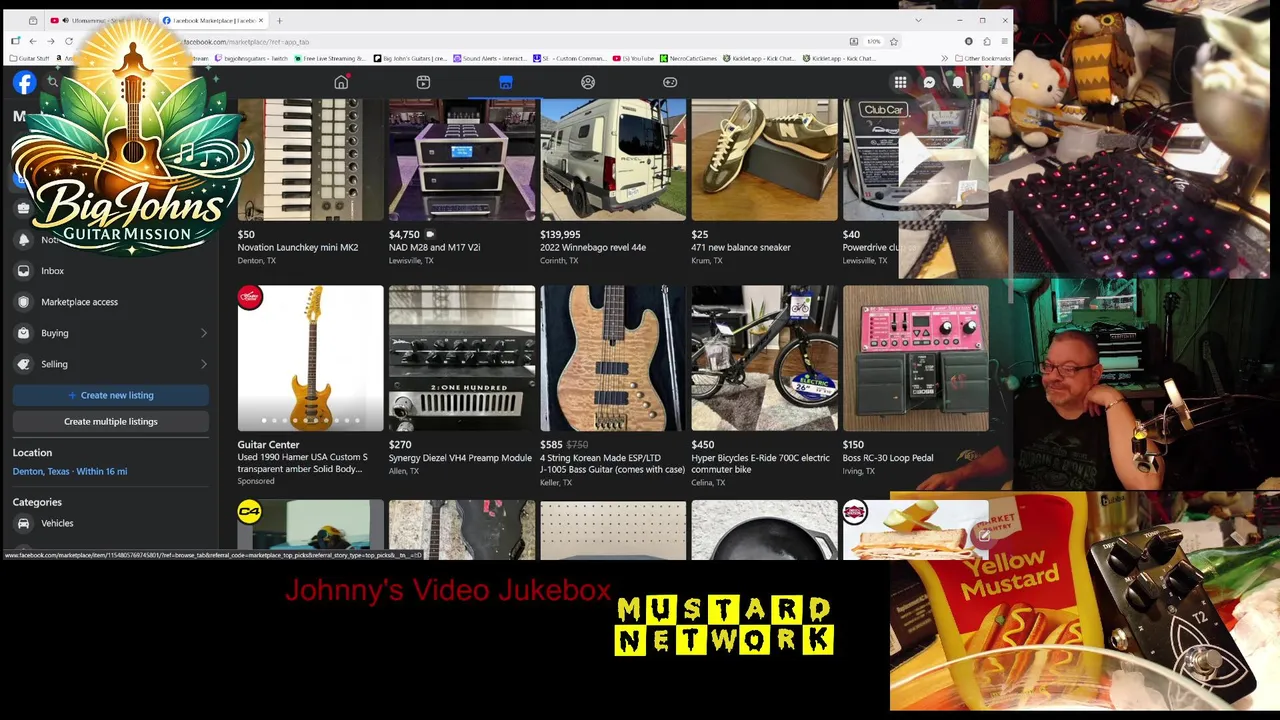This screenshot has height=720, width=1280.
Task: Show hidden bookmarks overflow chevron
Action: [944, 58]
